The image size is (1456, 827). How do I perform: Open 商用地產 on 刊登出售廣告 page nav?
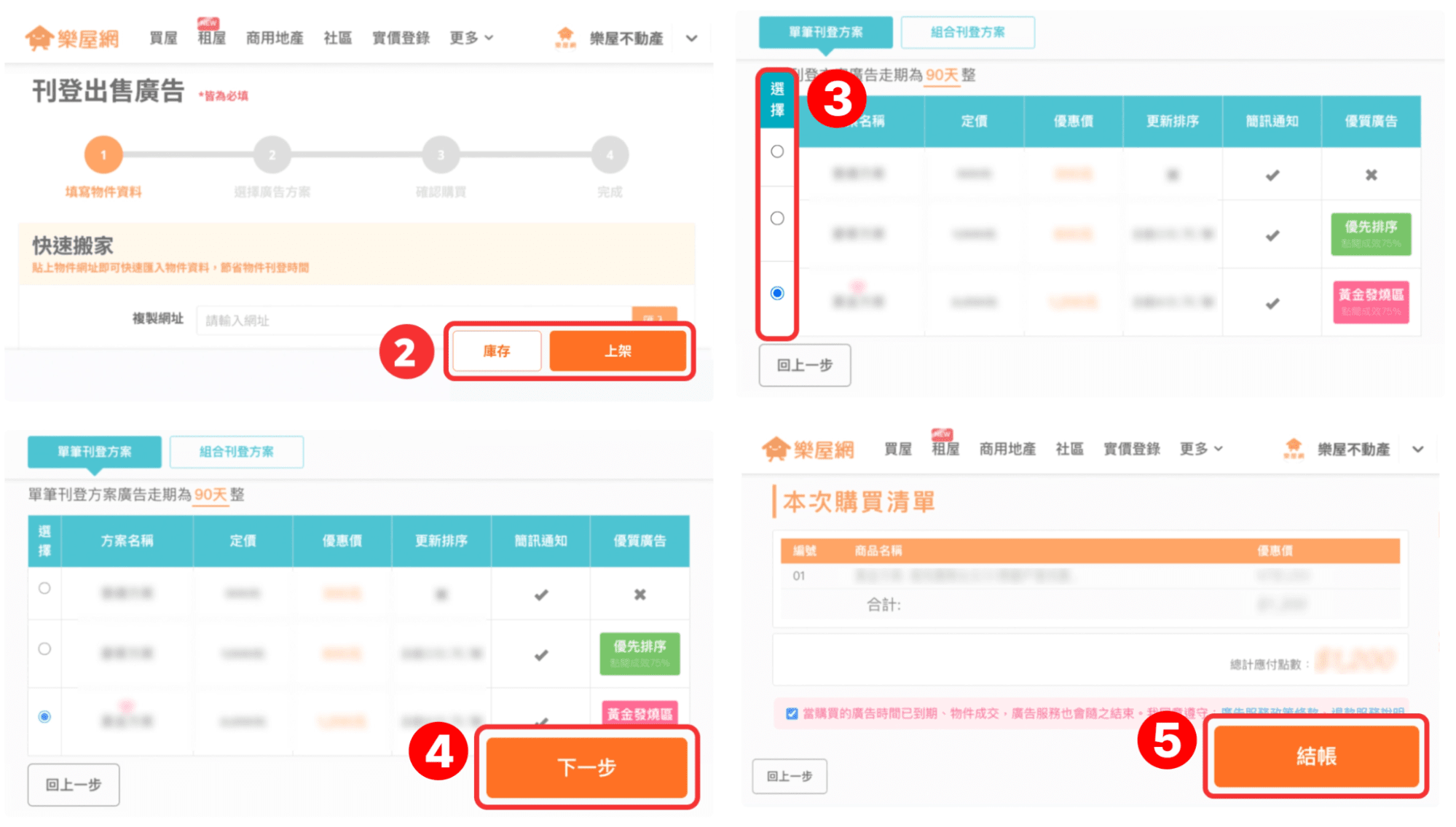(275, 38)
